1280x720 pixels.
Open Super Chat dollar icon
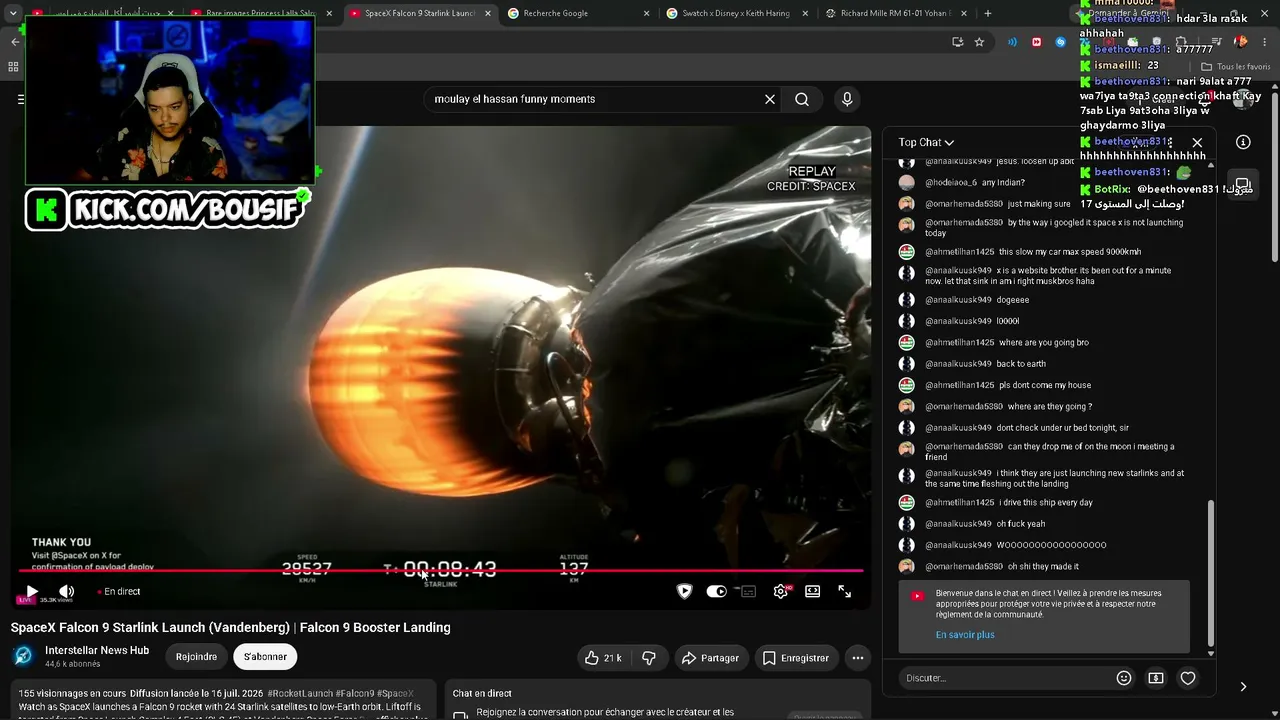tap(1156, 678)
